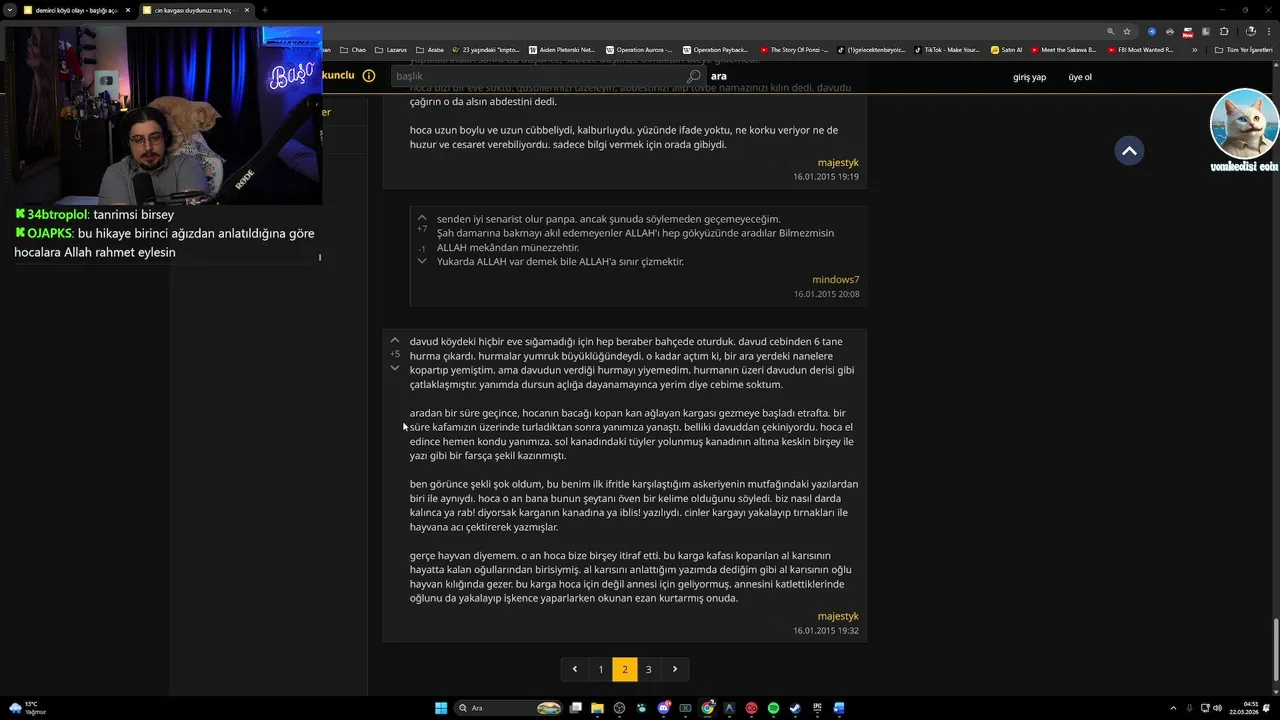Open The Story Of Ponzi YouTube bookmark

794,50
